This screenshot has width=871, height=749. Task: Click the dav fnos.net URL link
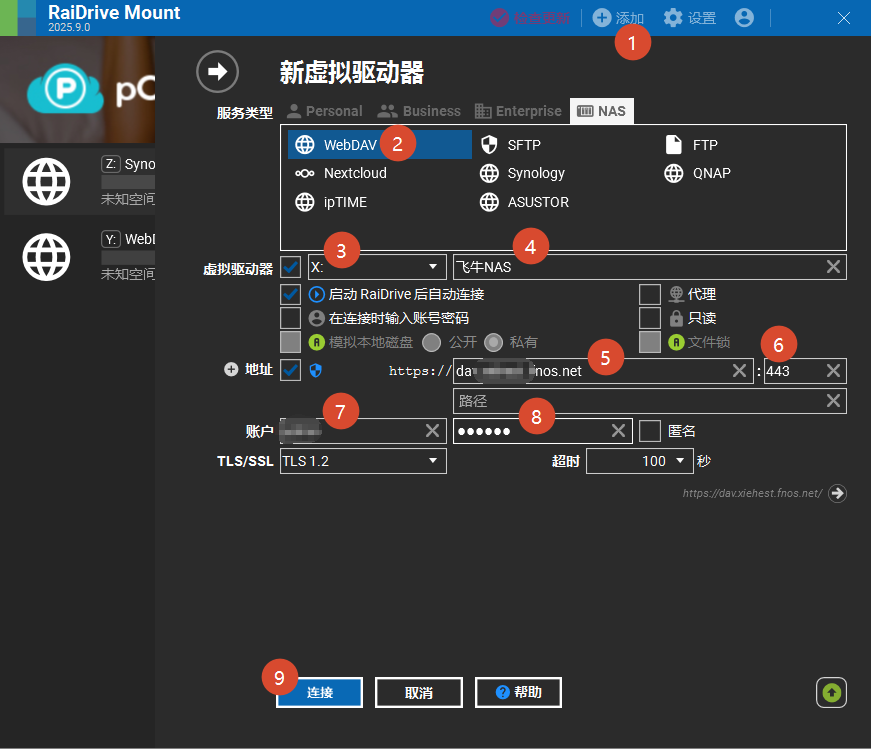pos(752,493)
